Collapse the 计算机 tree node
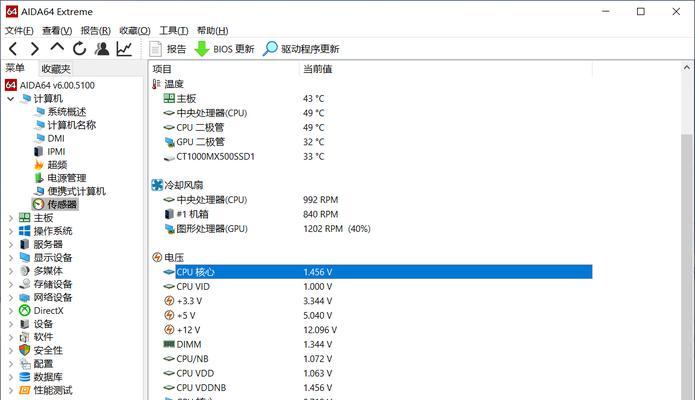 pyautogui.click(x=11, y=98)
